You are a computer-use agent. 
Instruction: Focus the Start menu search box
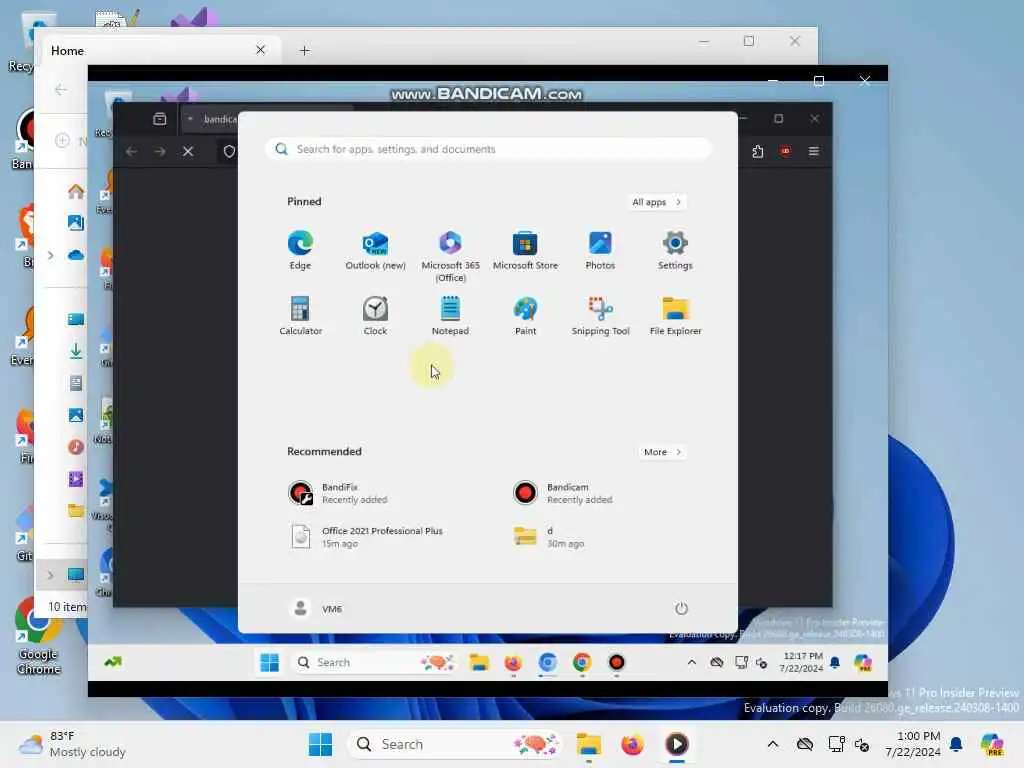(x=488, y=149)
